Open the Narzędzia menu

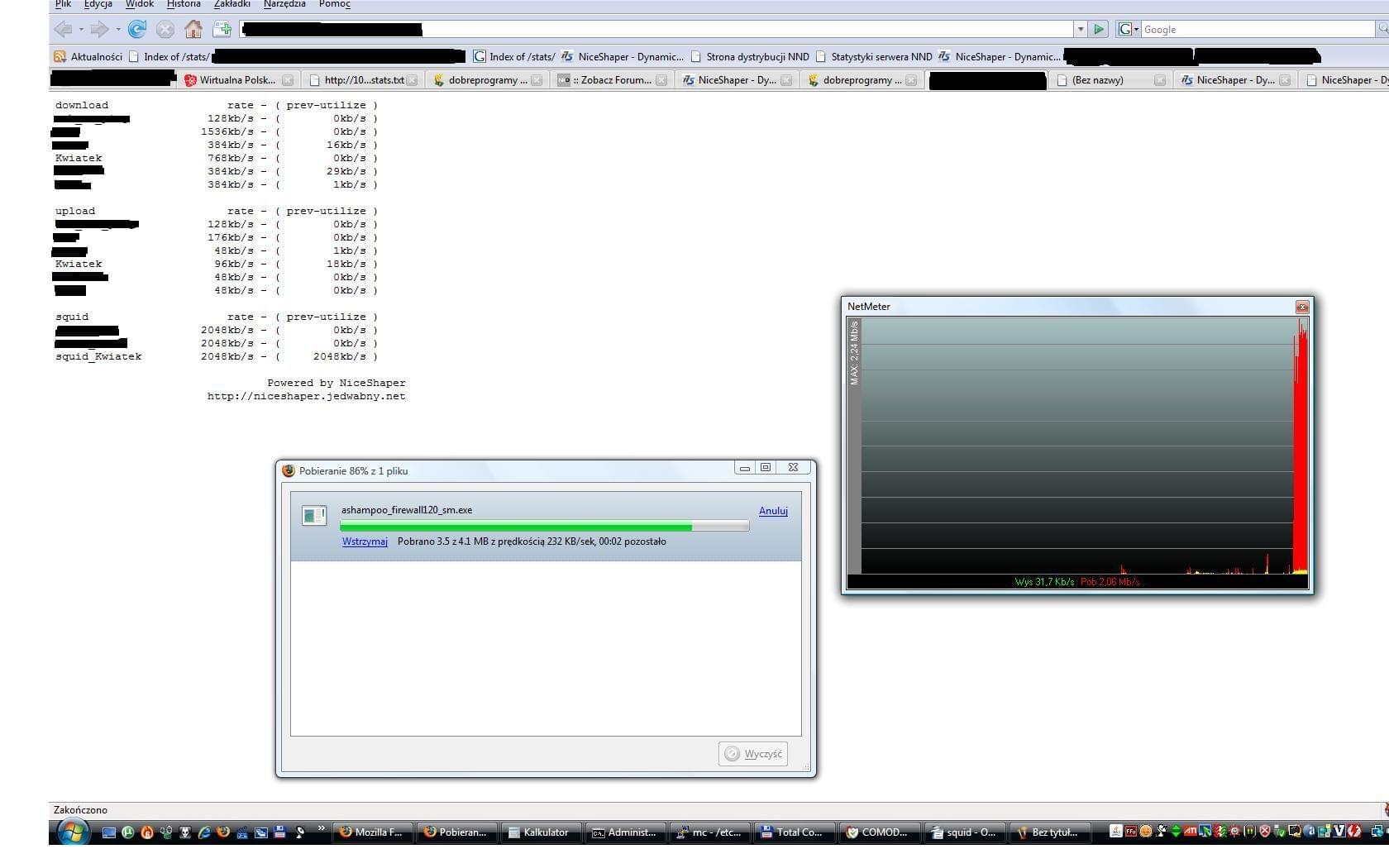pyautogui.click(x=284, y=4)
